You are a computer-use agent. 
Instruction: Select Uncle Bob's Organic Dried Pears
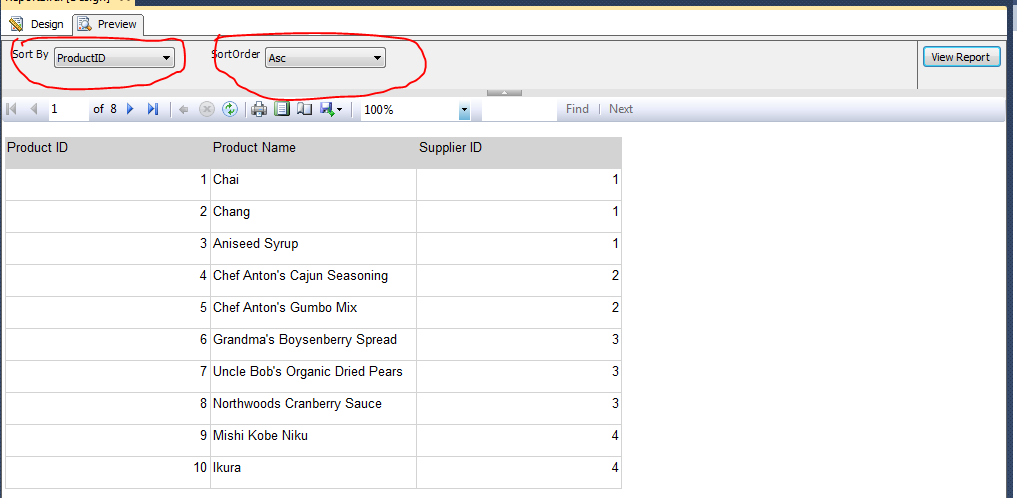tap(313, 377)
